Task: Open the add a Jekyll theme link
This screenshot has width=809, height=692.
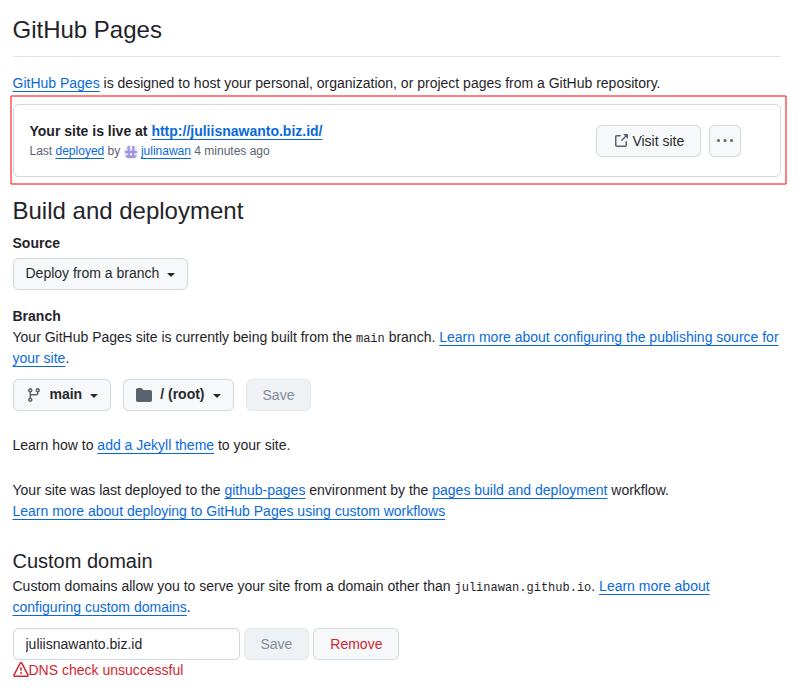Action: [155, 445]
